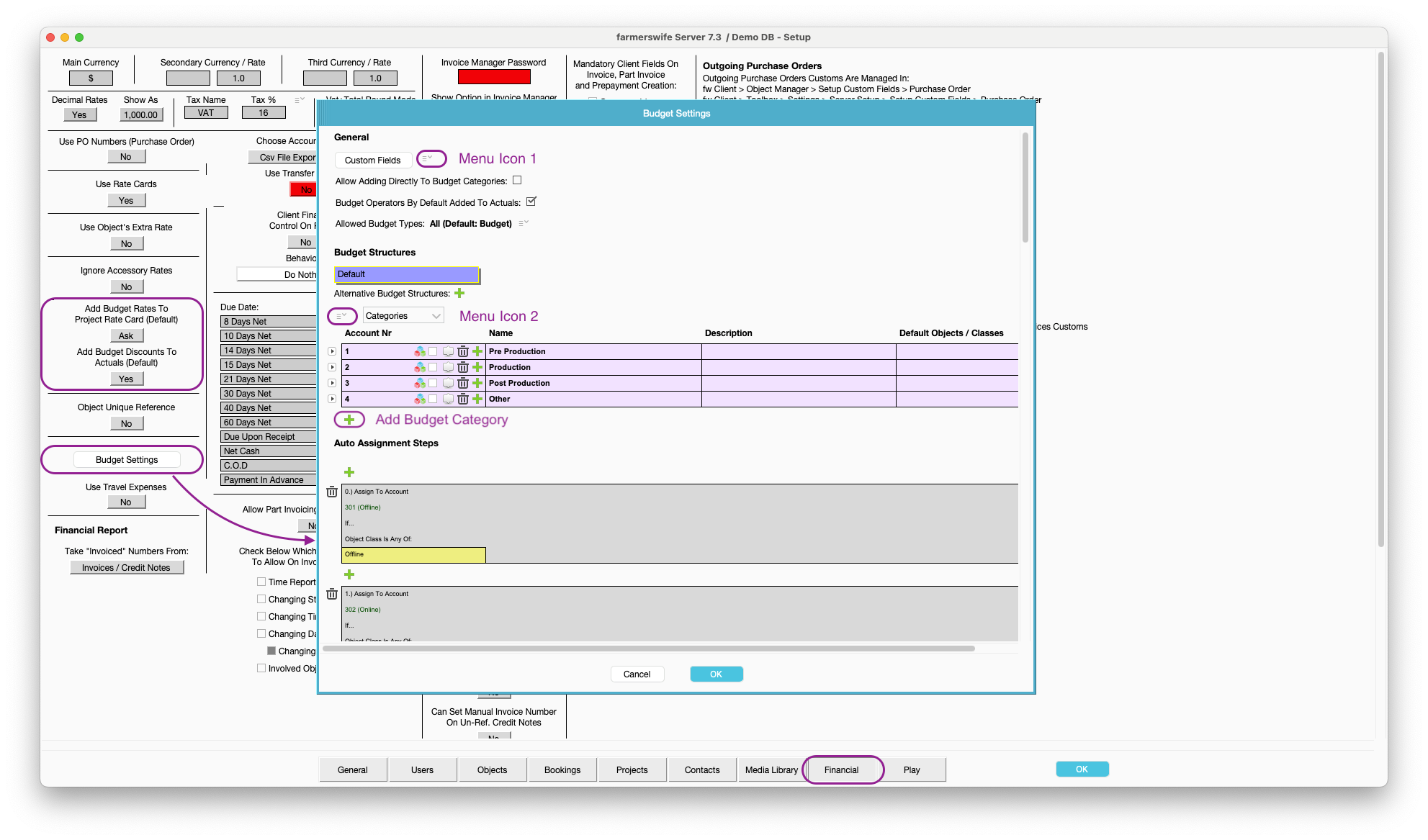Delete the Pre Production category via trash icon

[463, 352]
